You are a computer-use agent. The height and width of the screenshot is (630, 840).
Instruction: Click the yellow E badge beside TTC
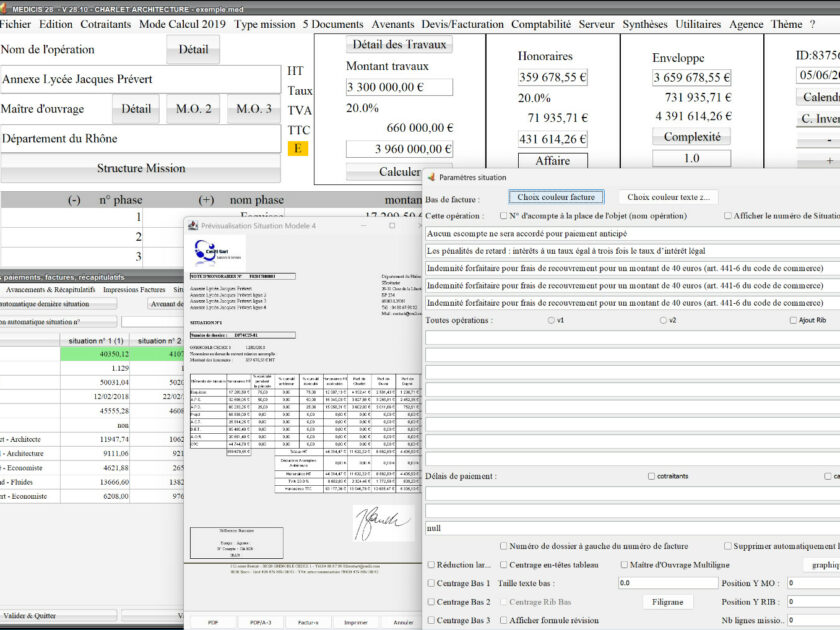pos(298,148)
